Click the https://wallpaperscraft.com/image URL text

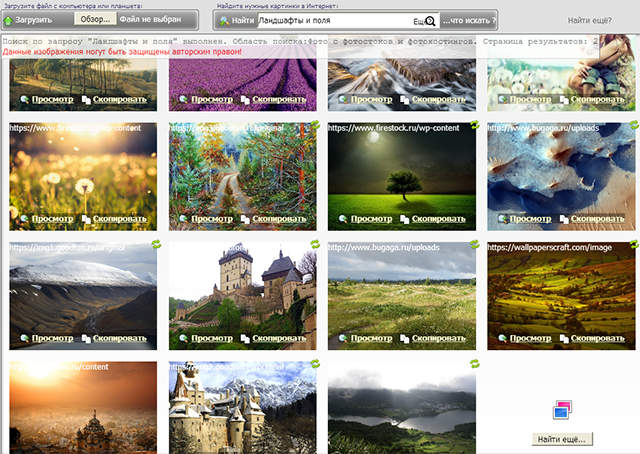[549, 247]
